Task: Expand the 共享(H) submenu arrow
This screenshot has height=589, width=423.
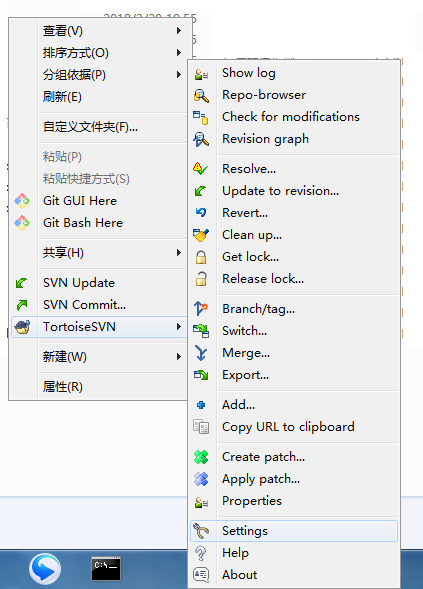Action: [x=179, y=253]
